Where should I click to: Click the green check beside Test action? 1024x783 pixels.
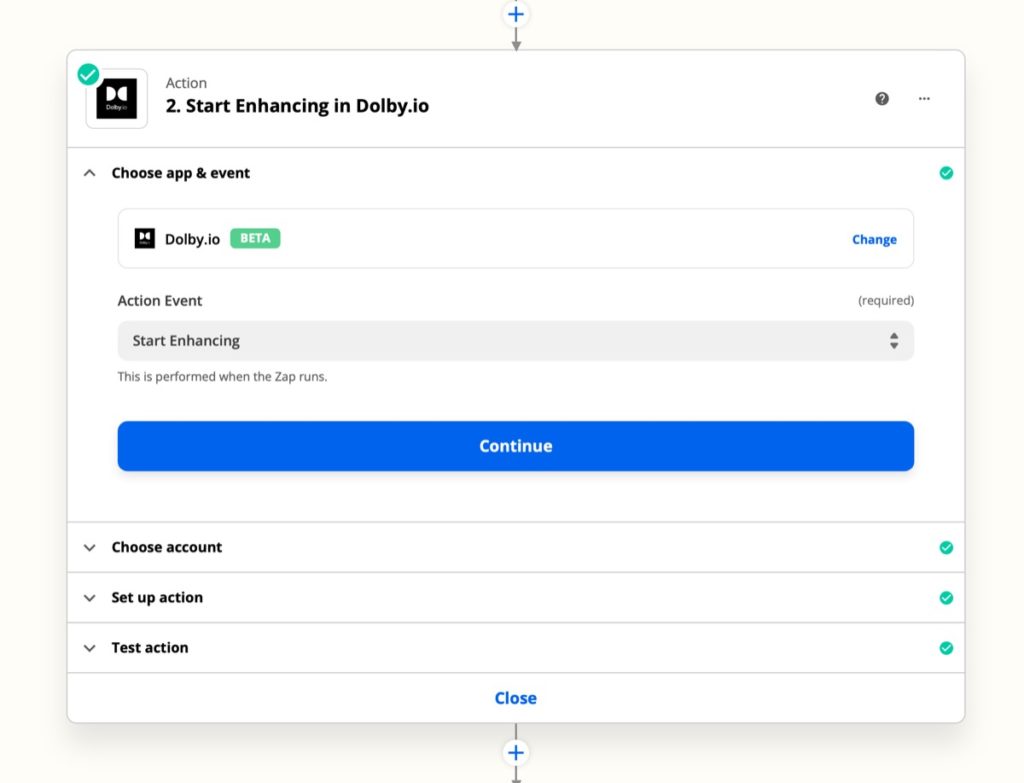(x=946, y=648)
